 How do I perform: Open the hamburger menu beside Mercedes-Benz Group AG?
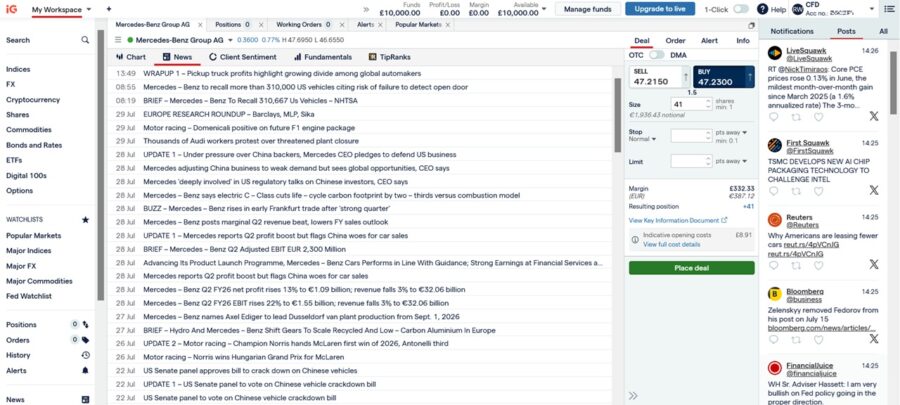(118, 40)
